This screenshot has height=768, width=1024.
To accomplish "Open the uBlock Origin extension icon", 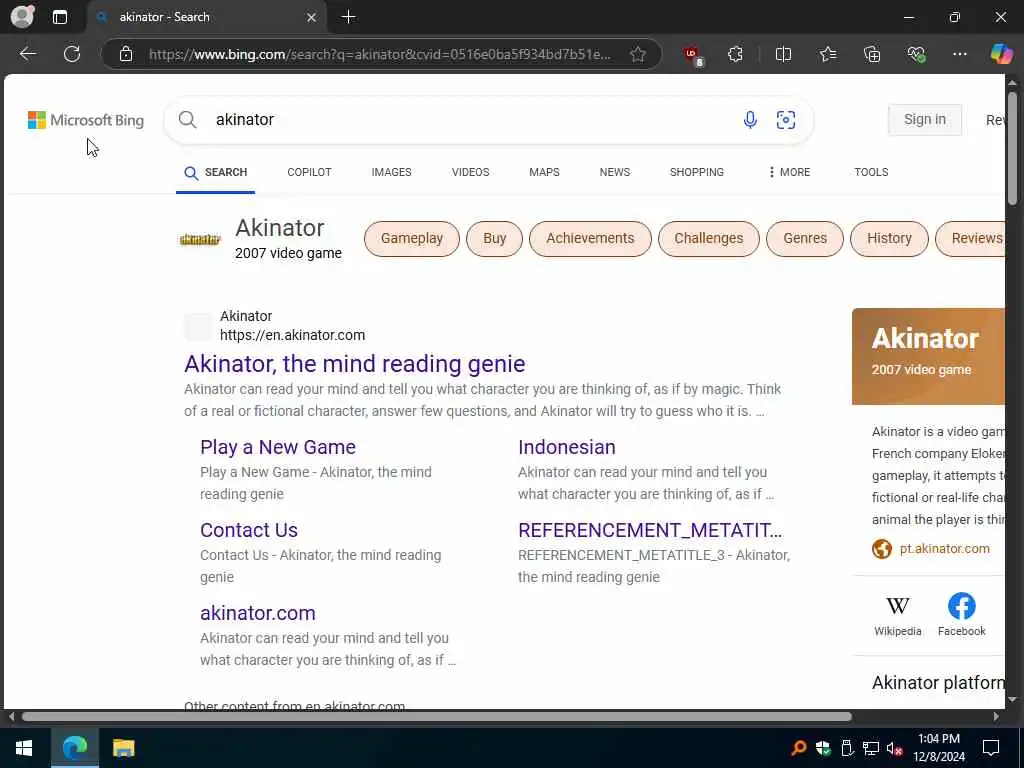I will click(692, 55).
